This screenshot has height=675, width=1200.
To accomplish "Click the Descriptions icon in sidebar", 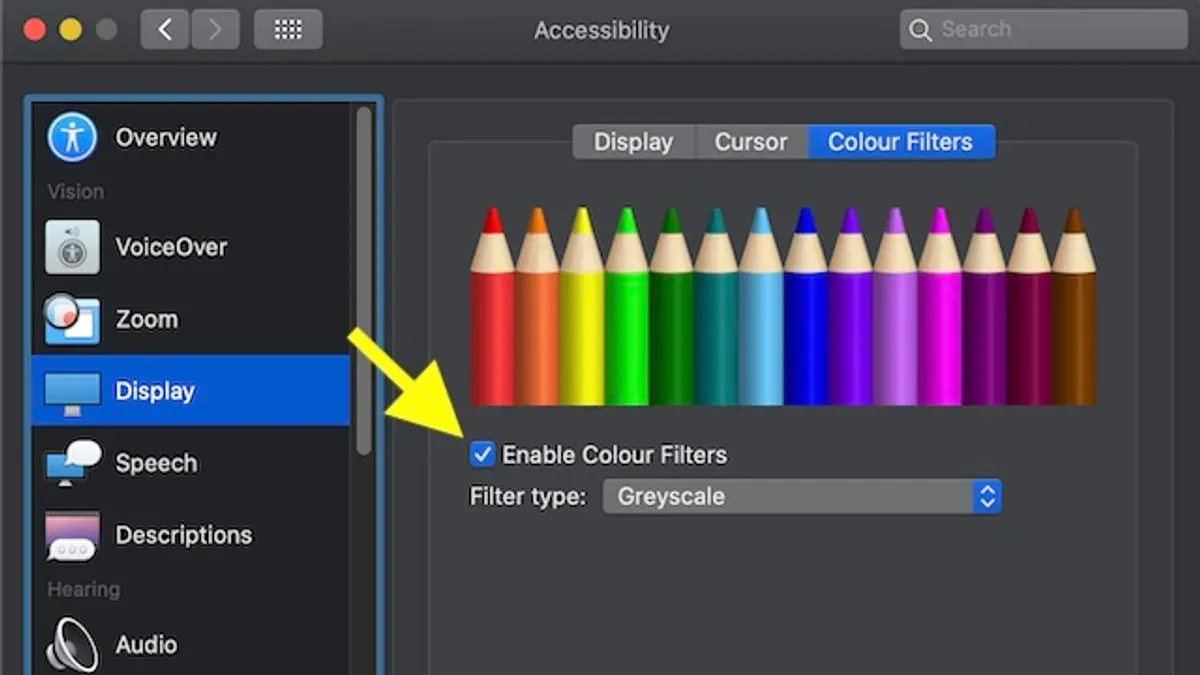I will coord(72,536).
